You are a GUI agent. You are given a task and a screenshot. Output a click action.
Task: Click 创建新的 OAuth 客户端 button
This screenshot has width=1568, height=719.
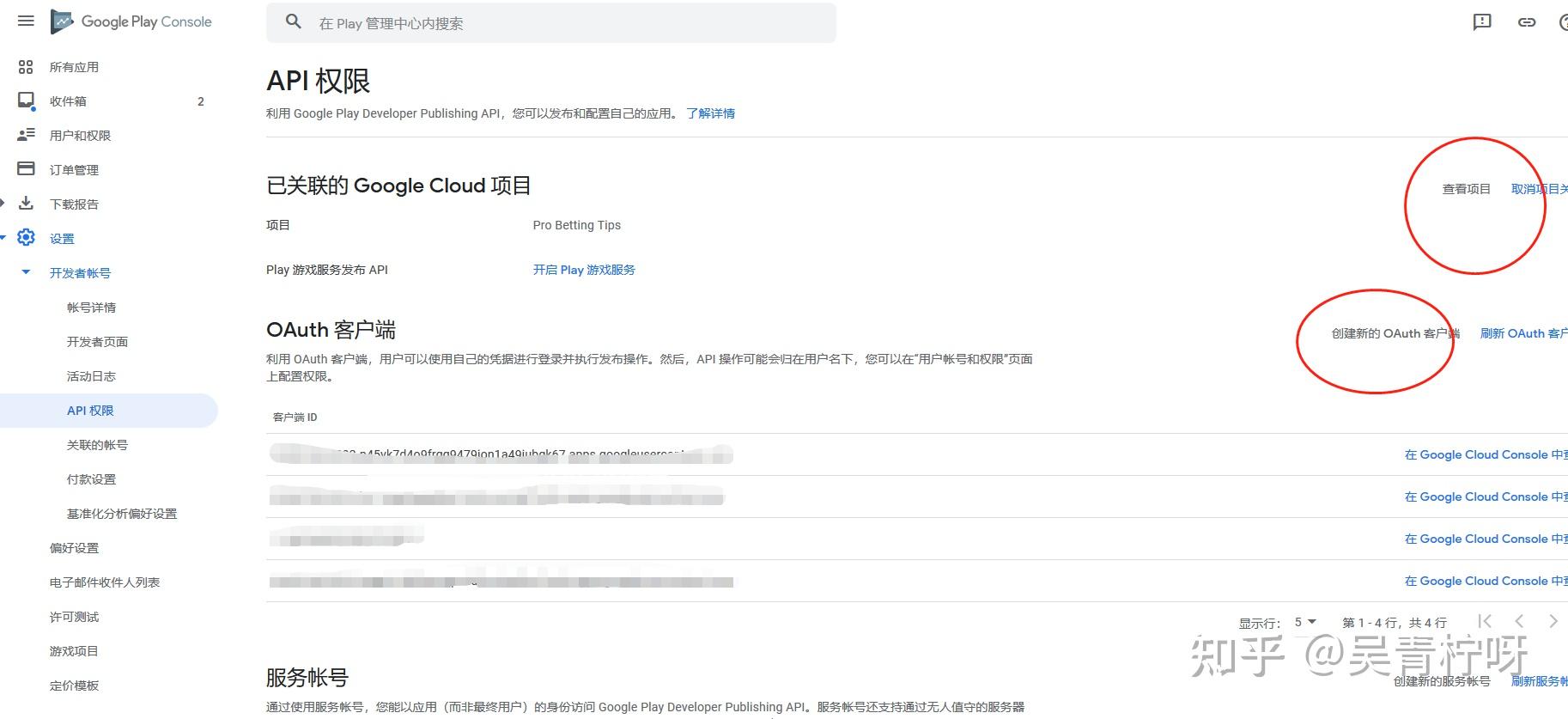point(1395,333)
